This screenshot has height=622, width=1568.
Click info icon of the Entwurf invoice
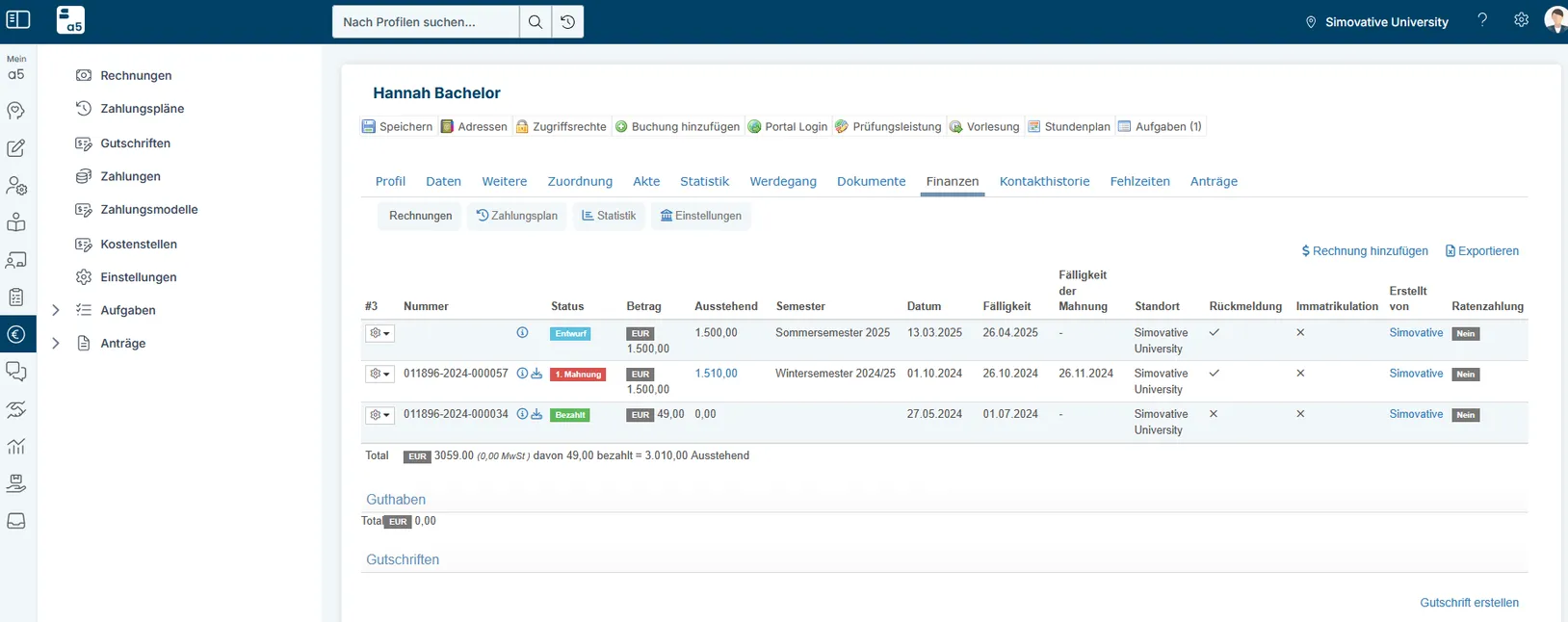click(522, 332)
